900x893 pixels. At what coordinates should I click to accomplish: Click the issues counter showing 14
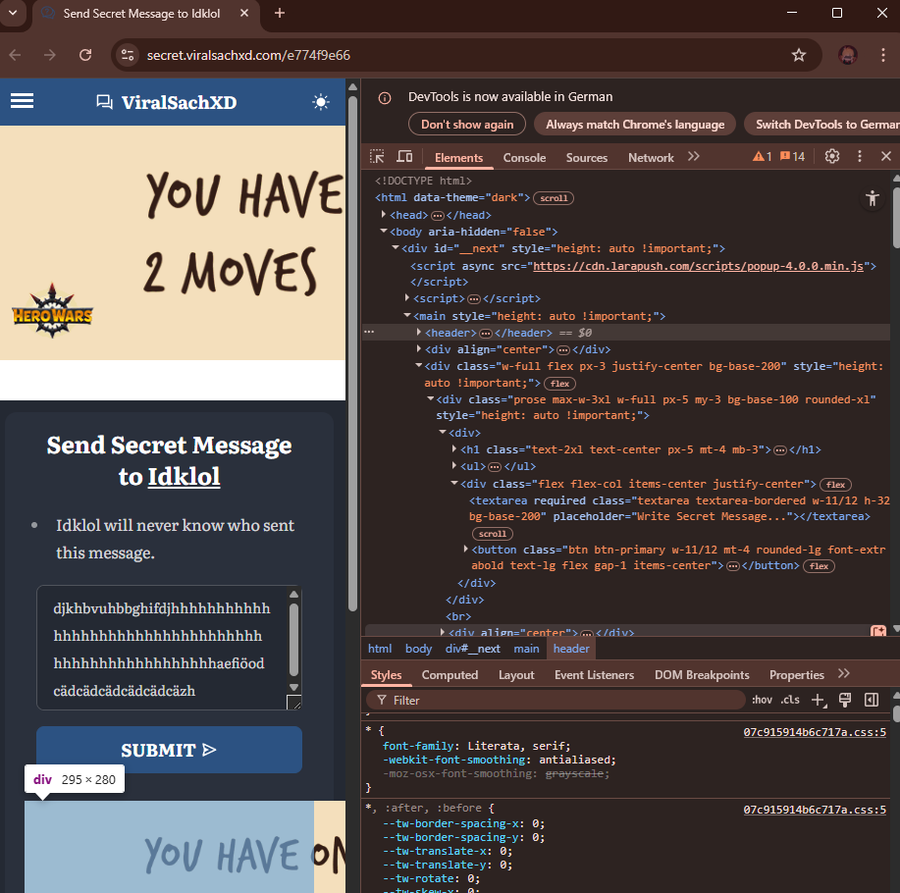[792, 156]
